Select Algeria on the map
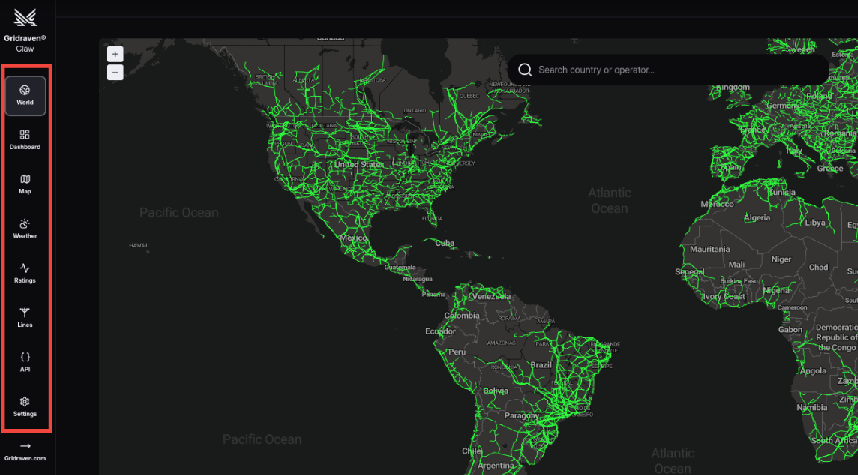Viewport: 858px width, 475px height. tap(756, 217)
